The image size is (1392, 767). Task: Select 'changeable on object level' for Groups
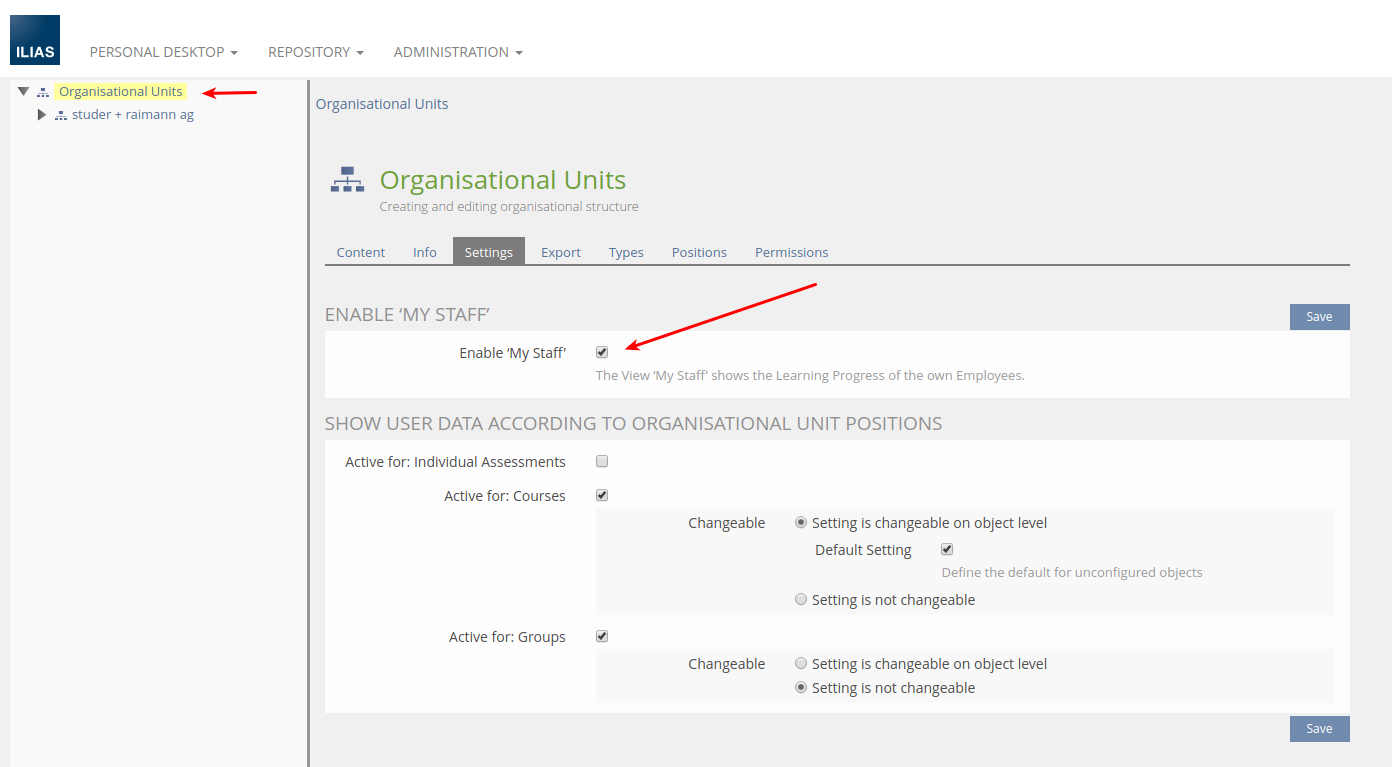pos(801,663)
